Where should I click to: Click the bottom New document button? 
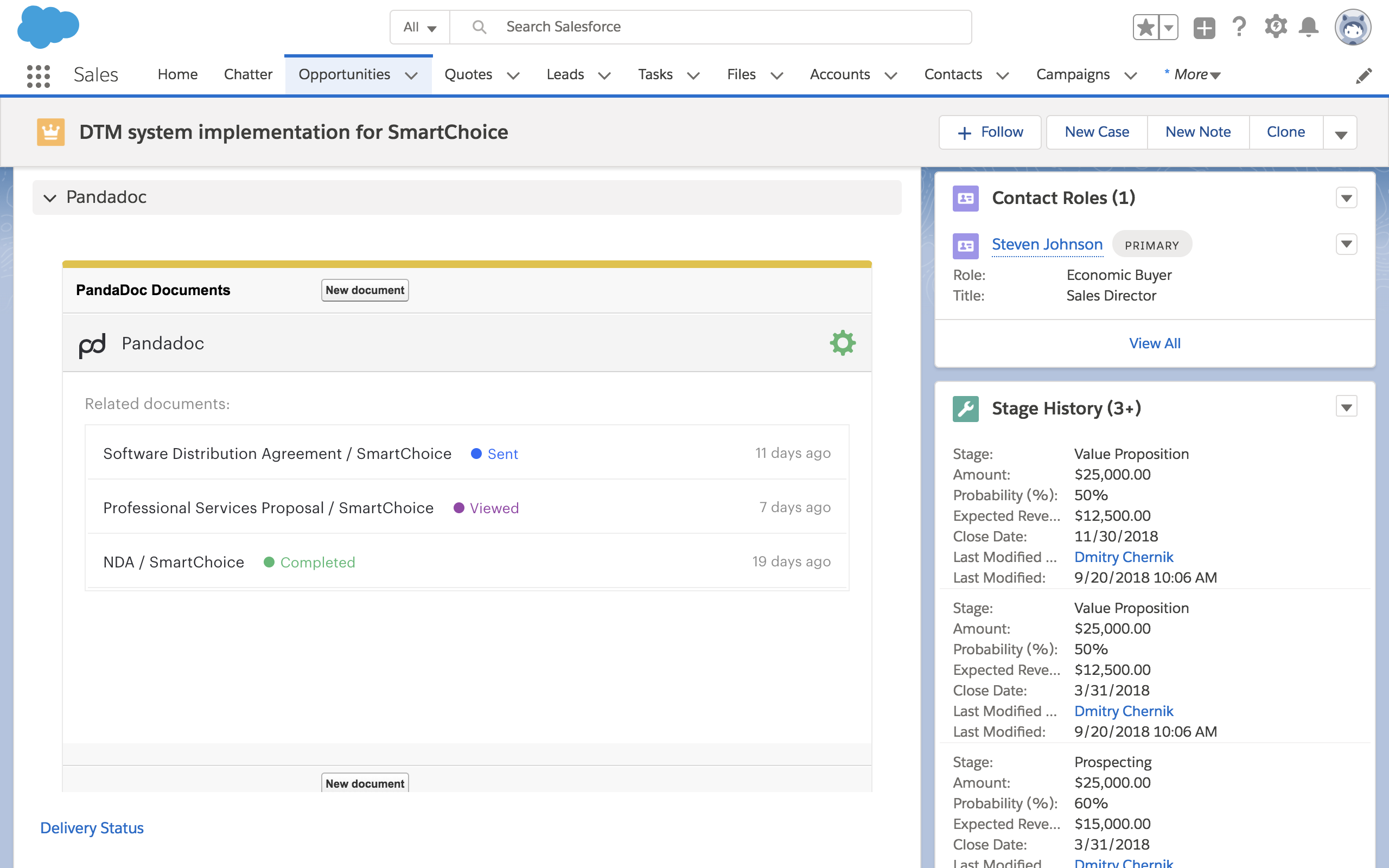coord(365,783)
